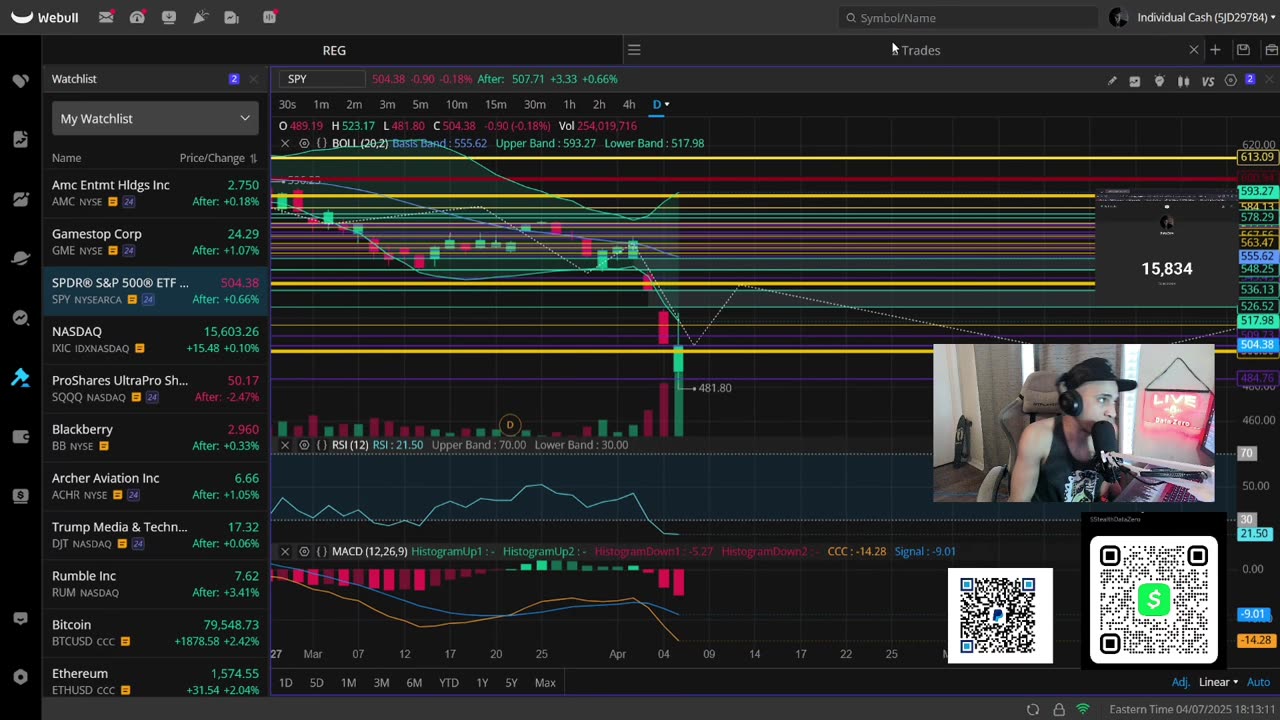
Task: Change chart type with candlestick icon
Action: pyautogui.click(x=1183, y=81)
